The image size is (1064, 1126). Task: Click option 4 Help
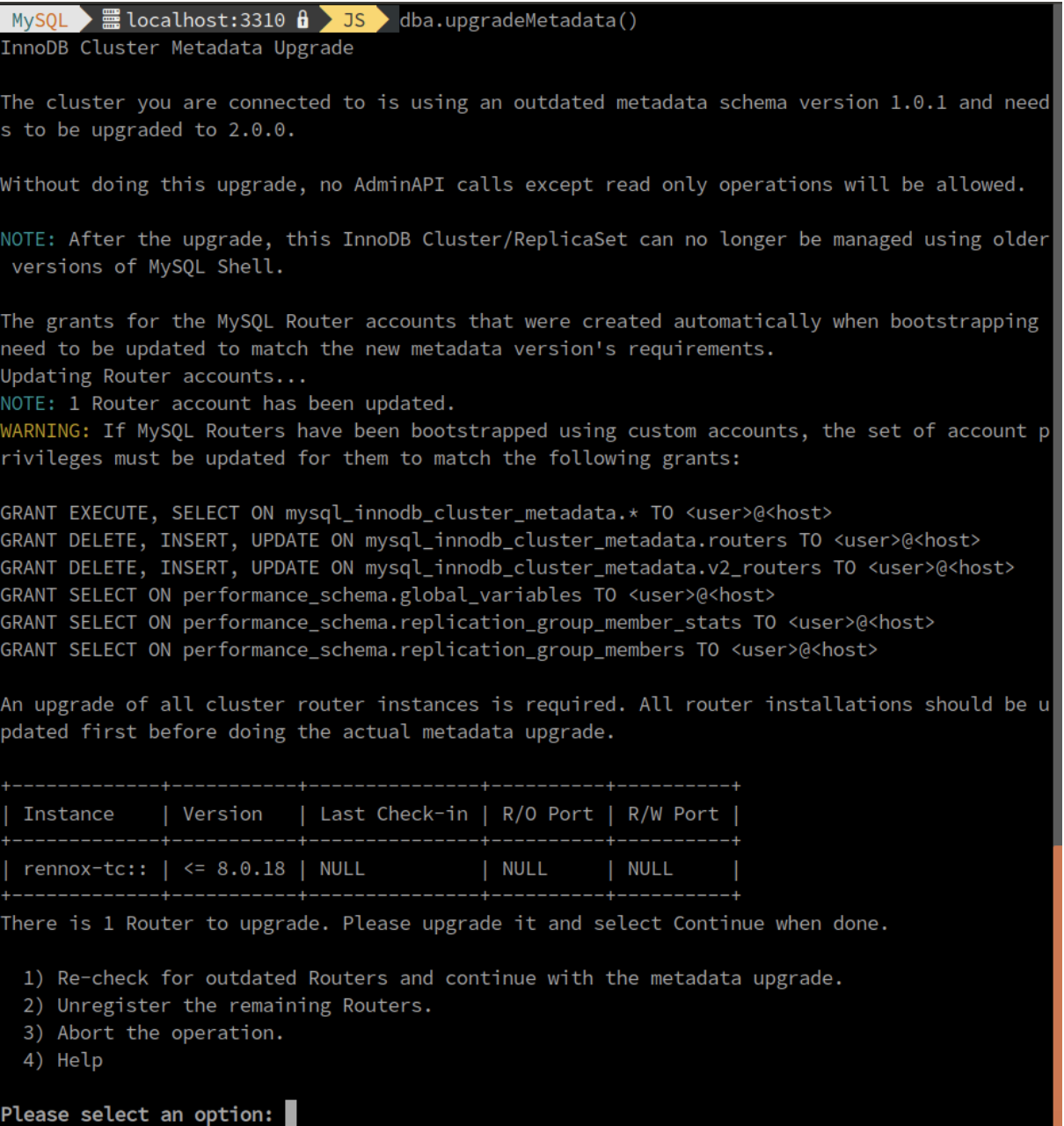(63, 1060)
